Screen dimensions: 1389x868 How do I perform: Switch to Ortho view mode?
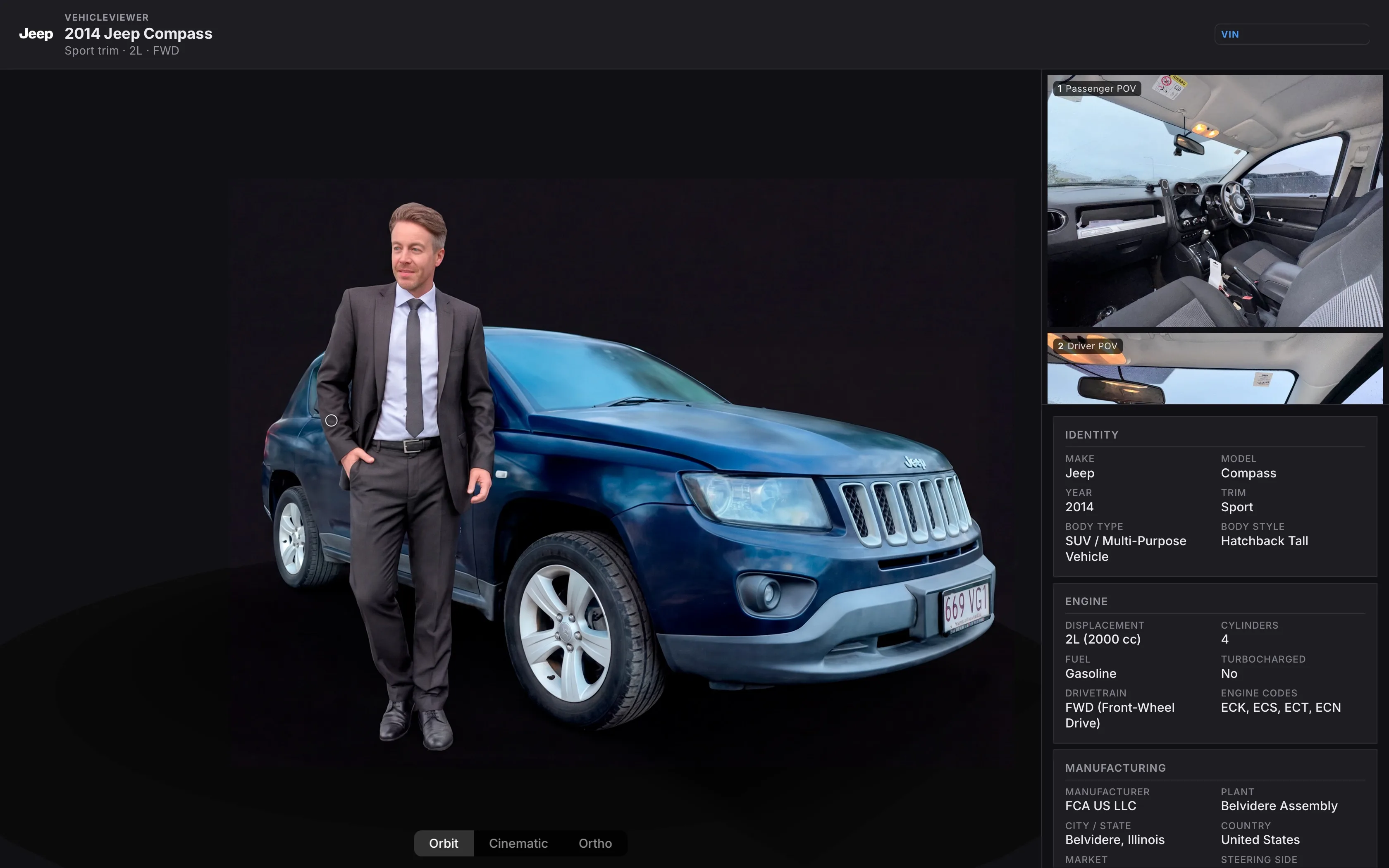pyautogui.click(x=594, y=843)
